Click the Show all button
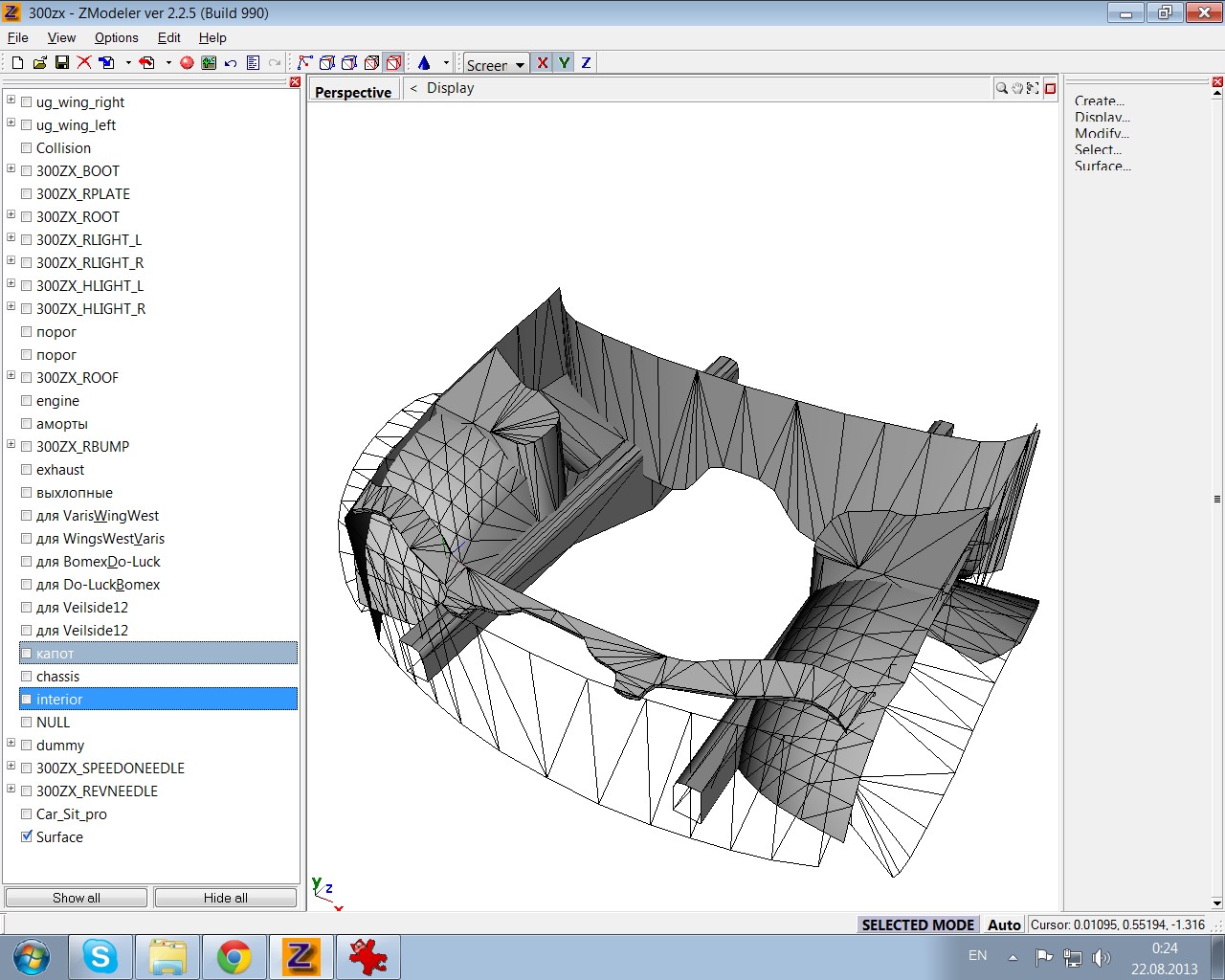This screenshot has height=980, width=1225. pyautogui.click(x=77, y=898)
